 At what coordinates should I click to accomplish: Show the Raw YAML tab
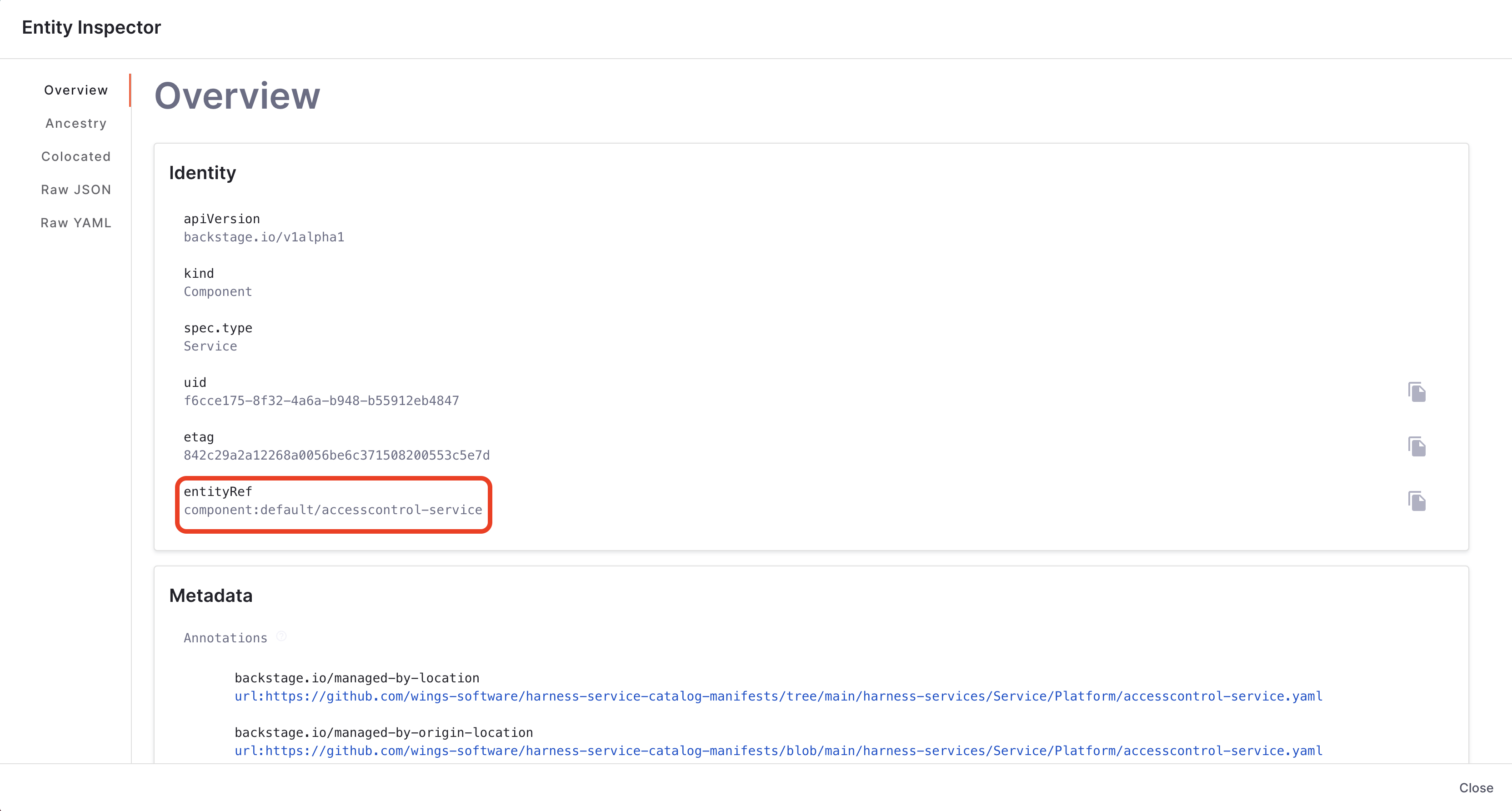[76, 223]
